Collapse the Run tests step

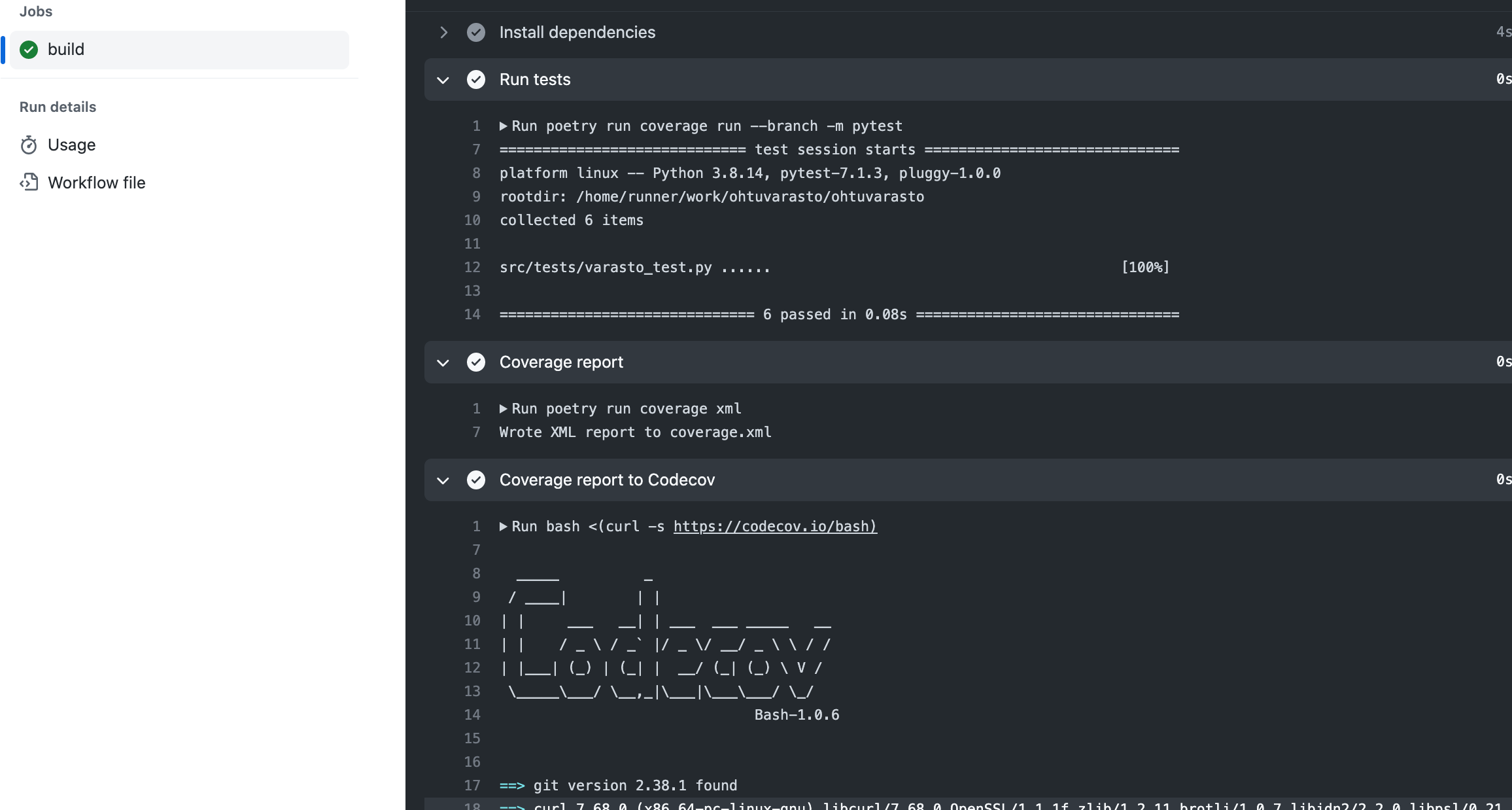(x=443, y=80)
